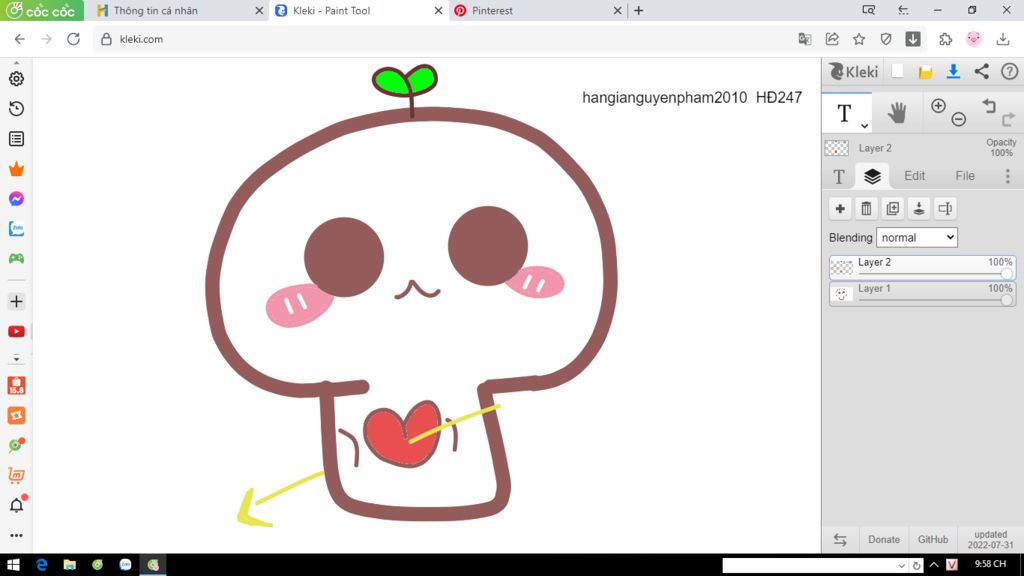Click the Cốc Cốc browser menu logo

40,10
